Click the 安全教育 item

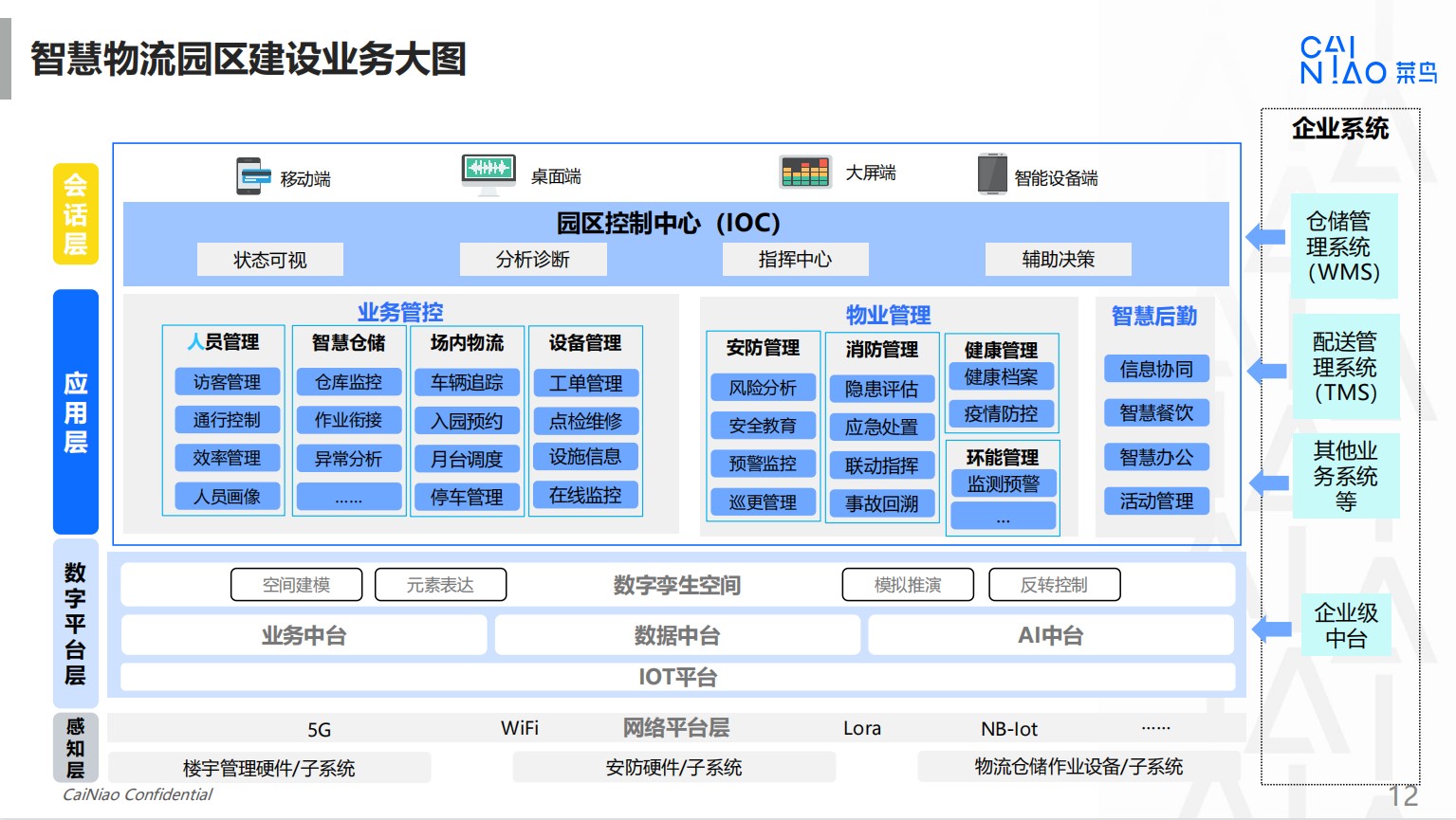pyautogui.click(x=763, y=426)
